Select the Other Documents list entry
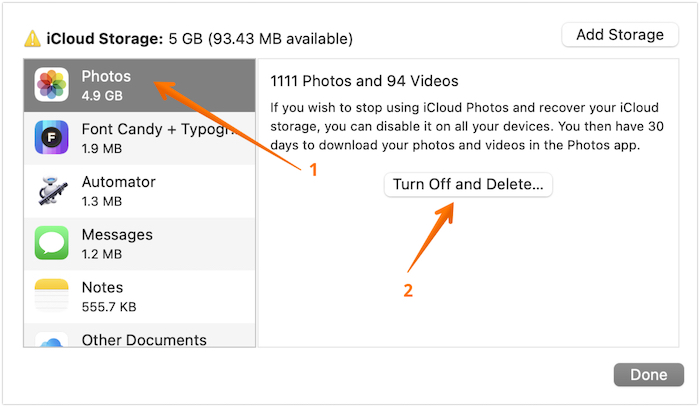Screen dimensions: 700x407 (x=144, y=340)
